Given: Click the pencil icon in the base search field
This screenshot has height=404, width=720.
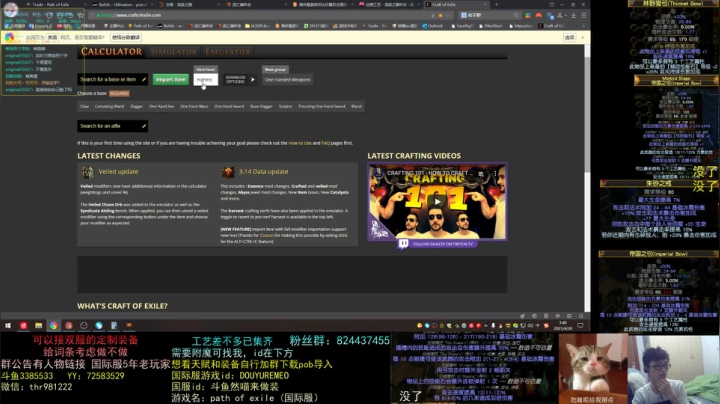Looking at the screenshot, I should 144,79.
